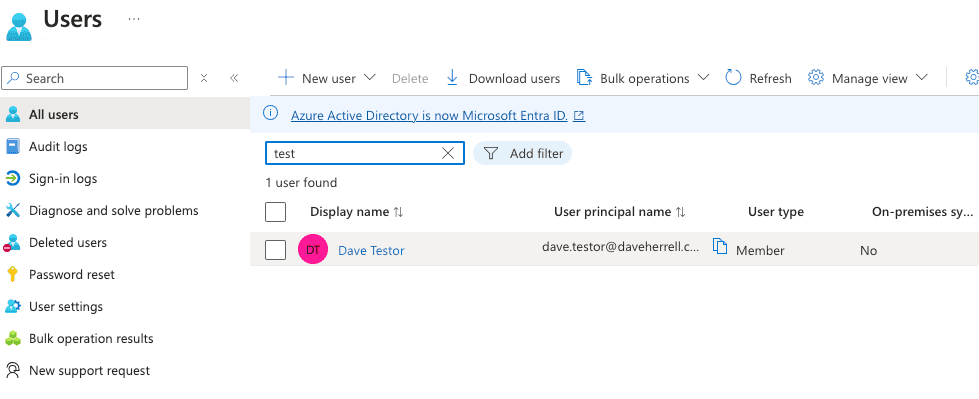Expand the New user dropdown chevron
This screenshot has width=979, height=399.
tap(370, 77)
